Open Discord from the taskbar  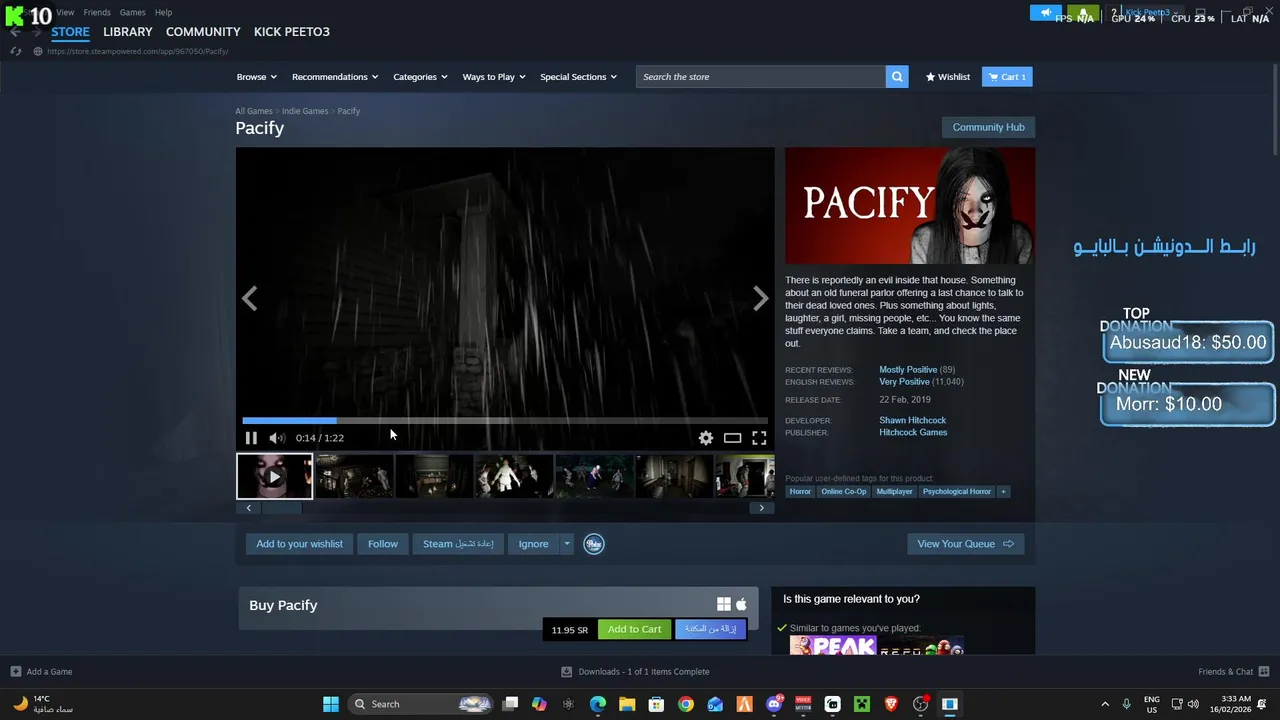pyautogui.click(x=774, y=704)
